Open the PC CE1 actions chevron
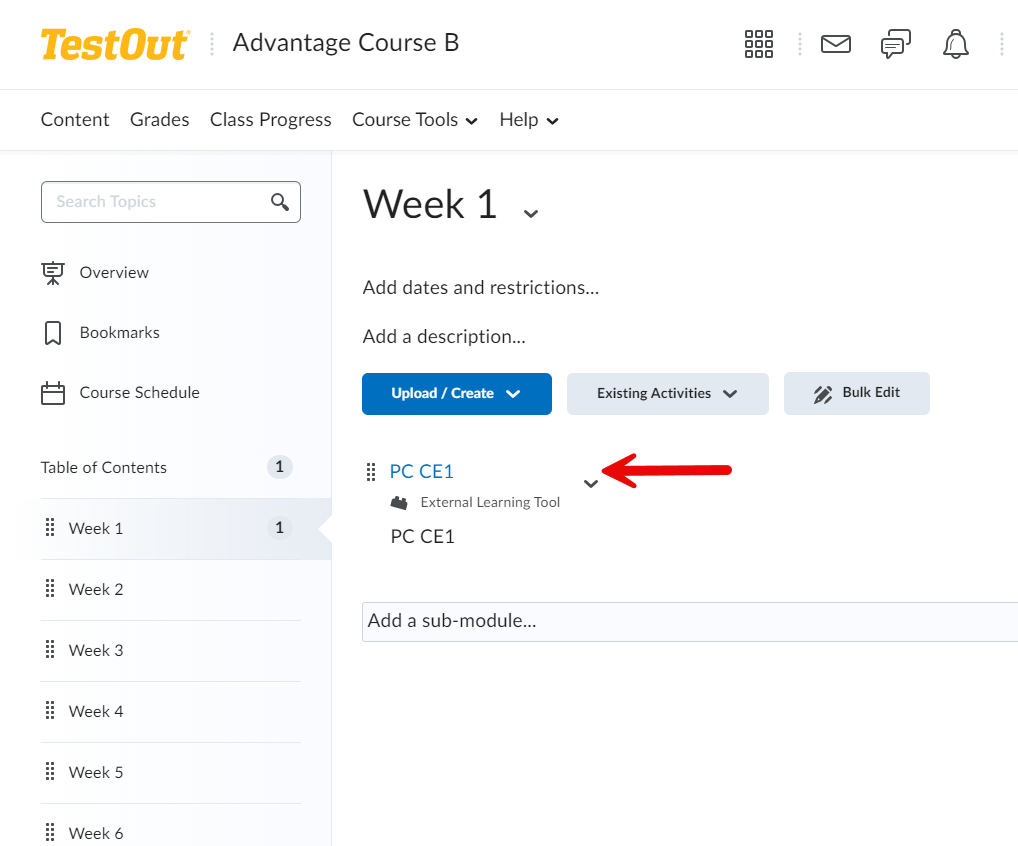 point(590,484)
